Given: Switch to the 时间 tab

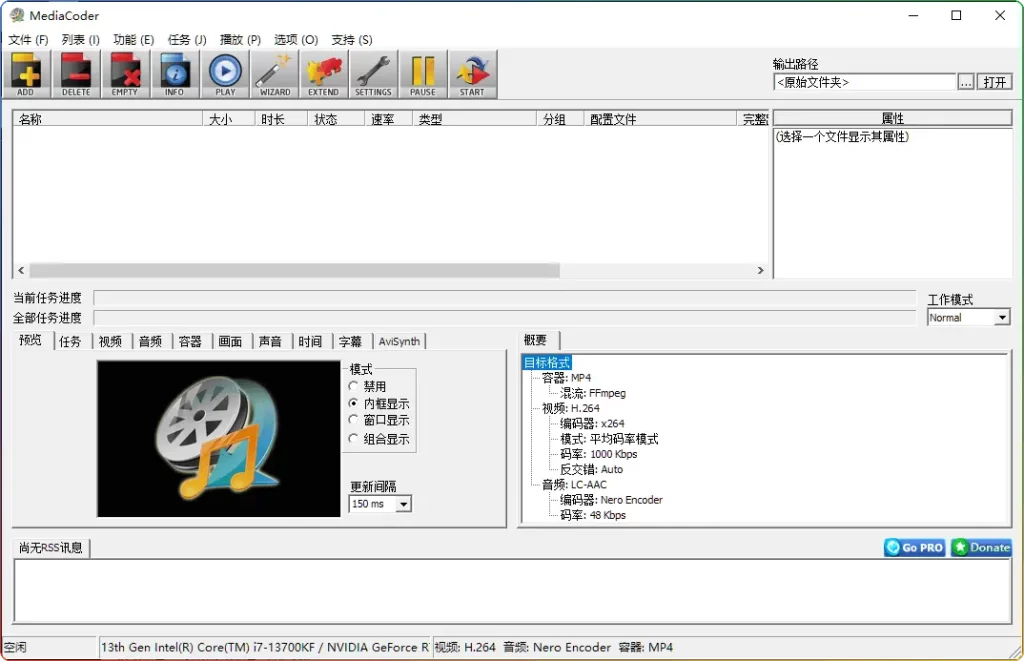Looking at the screenshot, I should (310, 342).
